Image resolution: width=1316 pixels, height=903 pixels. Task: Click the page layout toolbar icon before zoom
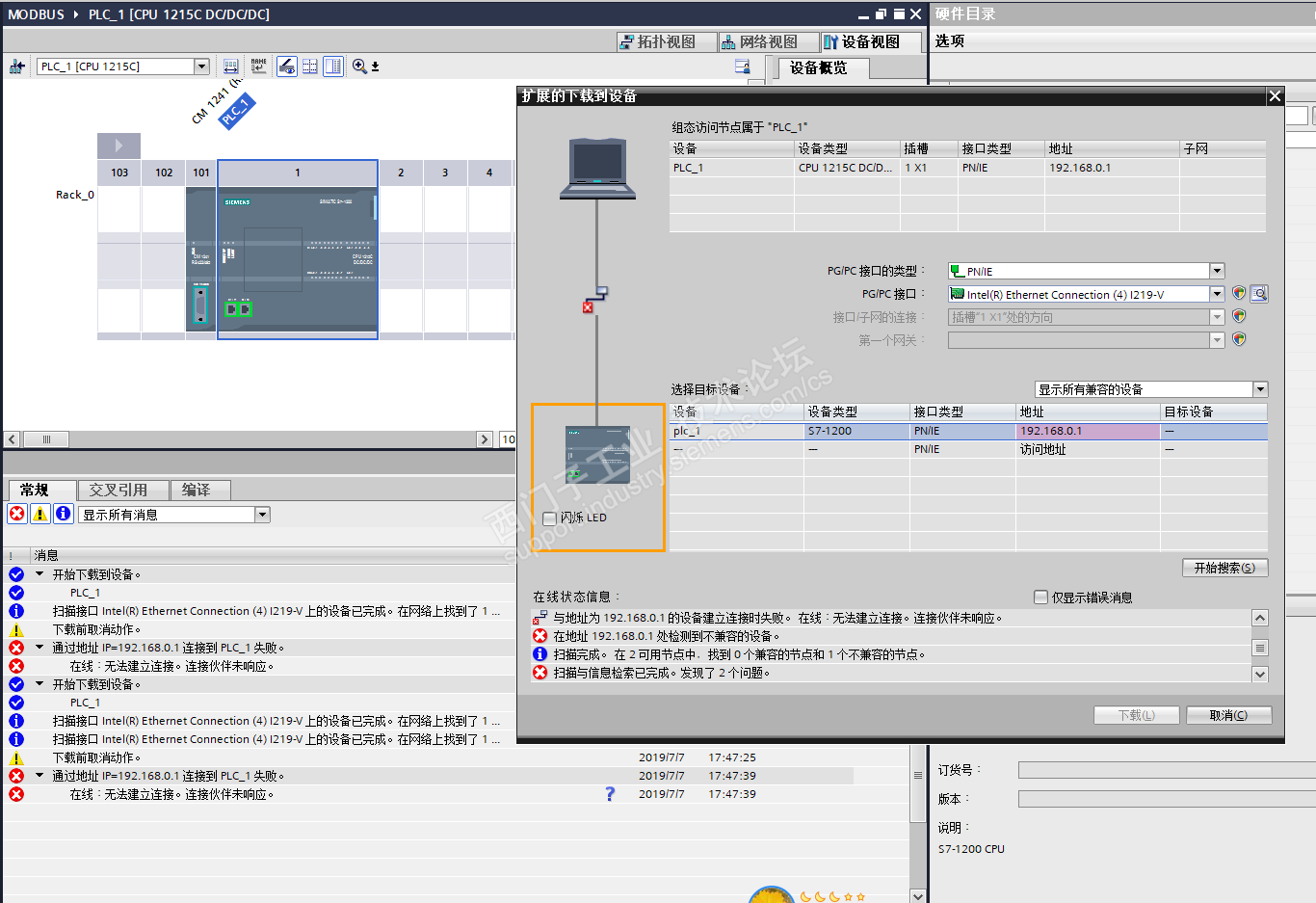tap(333, 66)
